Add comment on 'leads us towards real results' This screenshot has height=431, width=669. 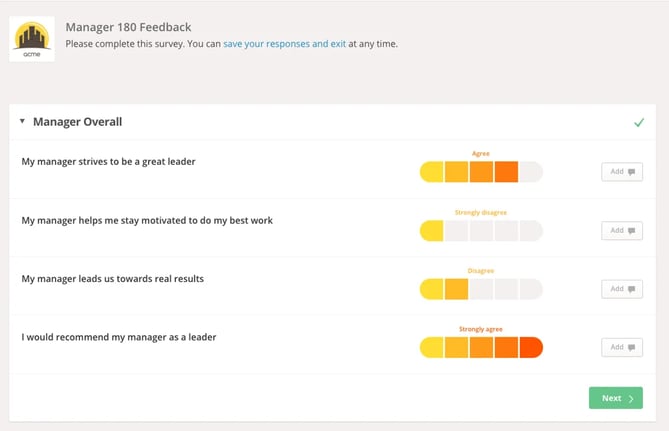621,289
